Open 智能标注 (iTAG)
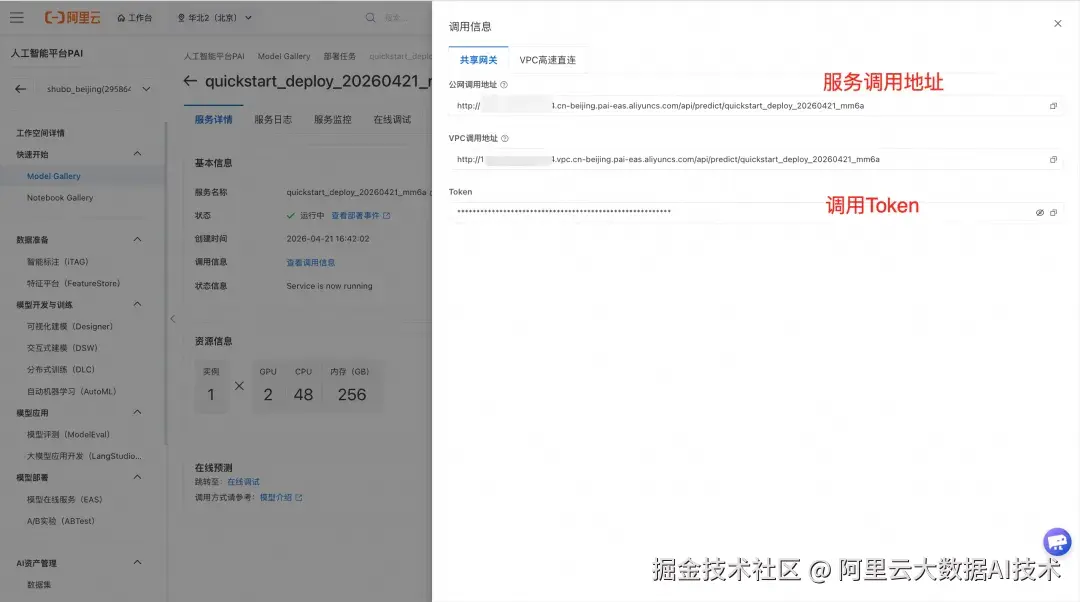The height and width of the screenshot is (602, 1080). pos(57,262)
